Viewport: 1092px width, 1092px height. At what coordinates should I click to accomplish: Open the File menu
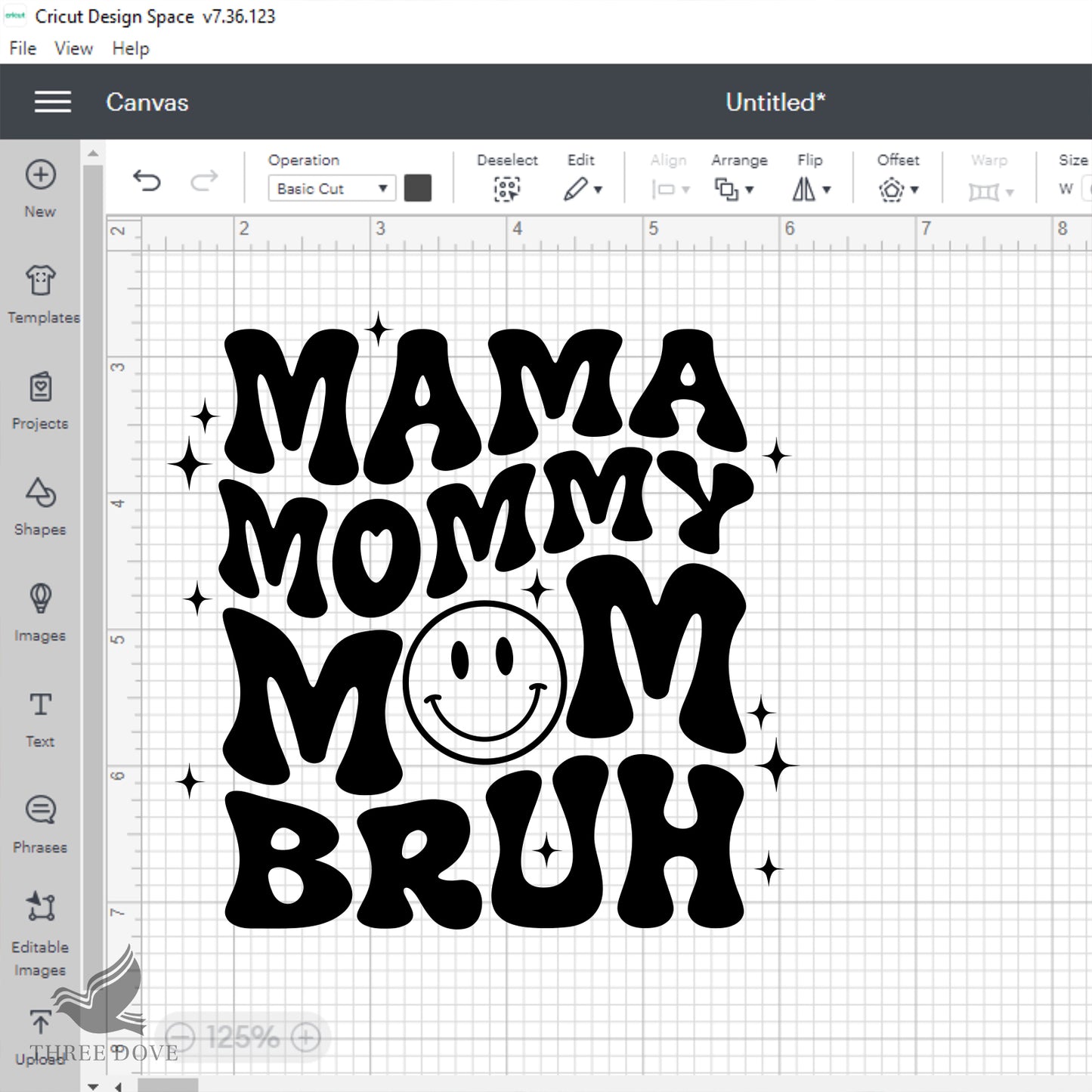pos(23,48)
